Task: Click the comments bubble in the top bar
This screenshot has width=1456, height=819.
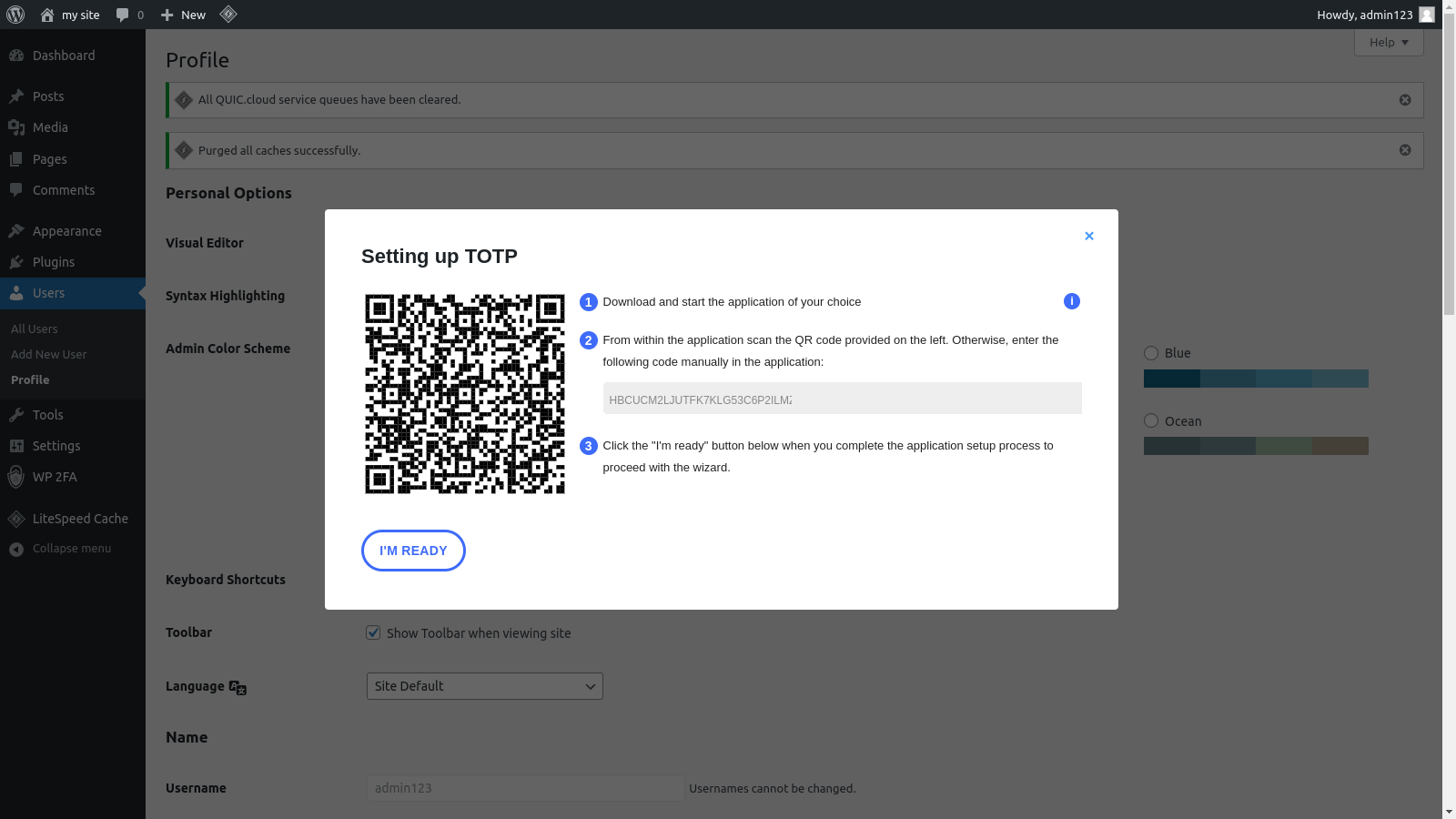Action: coord(122,15)
